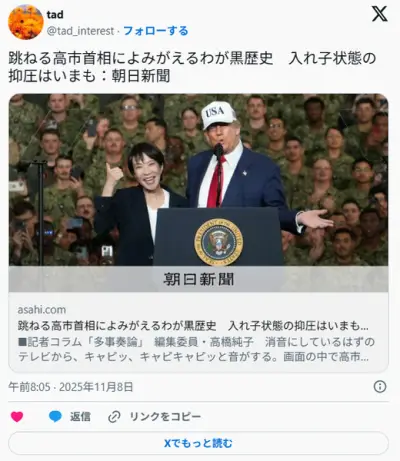This screenshot has height=461, width=400.
Task: Click the フォローする follow link
Action: click(x=156, y=31)
